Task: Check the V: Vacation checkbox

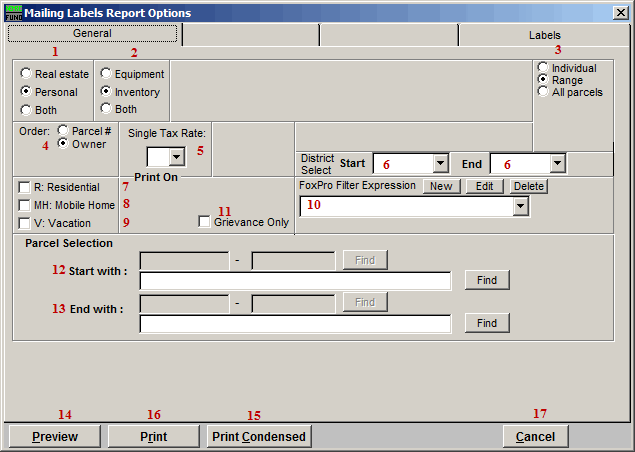Action: (25, 223)
